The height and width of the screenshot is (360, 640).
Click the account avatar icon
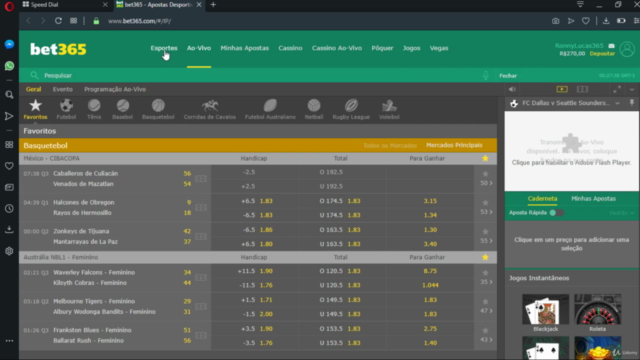coord(627,49)
